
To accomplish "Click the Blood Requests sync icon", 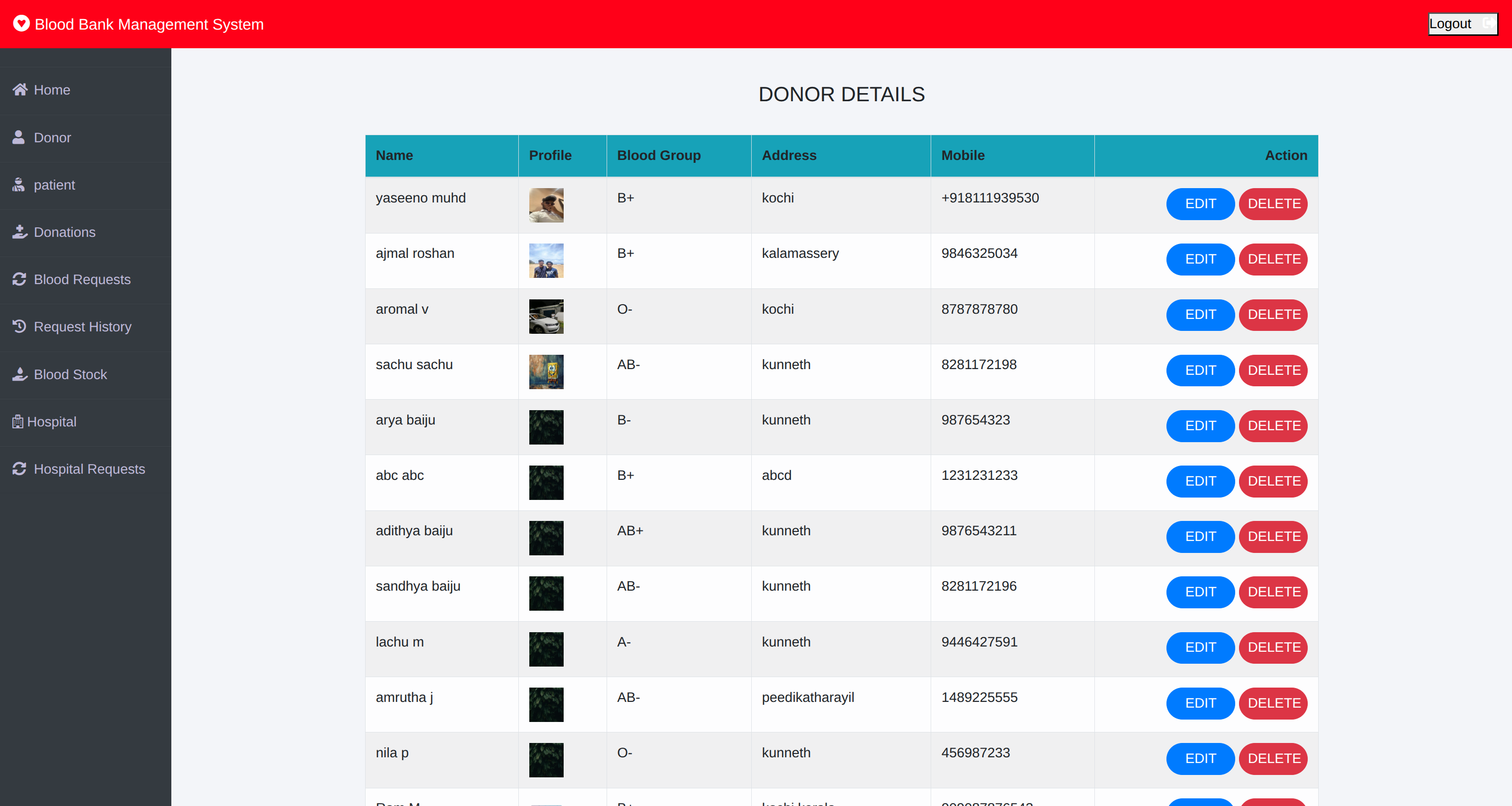I will pyautogui.click(x=20, y=279).
